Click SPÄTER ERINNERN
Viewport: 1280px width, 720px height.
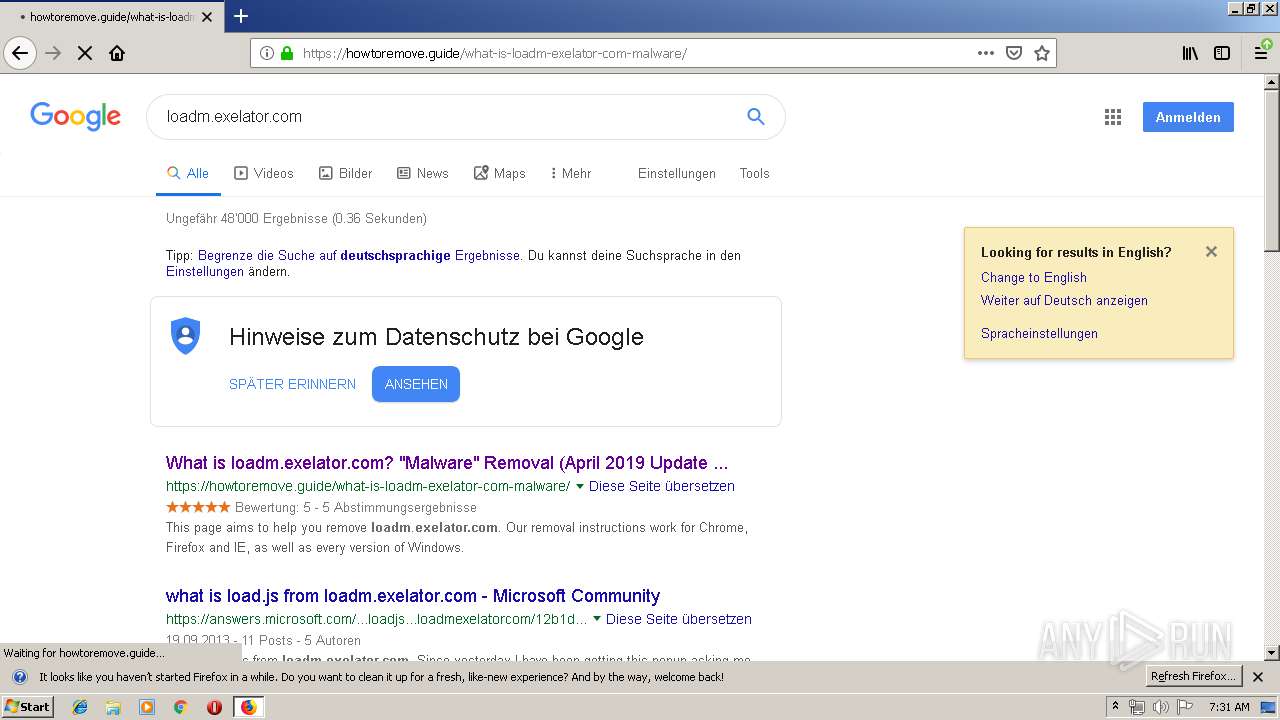click(292, 384)
